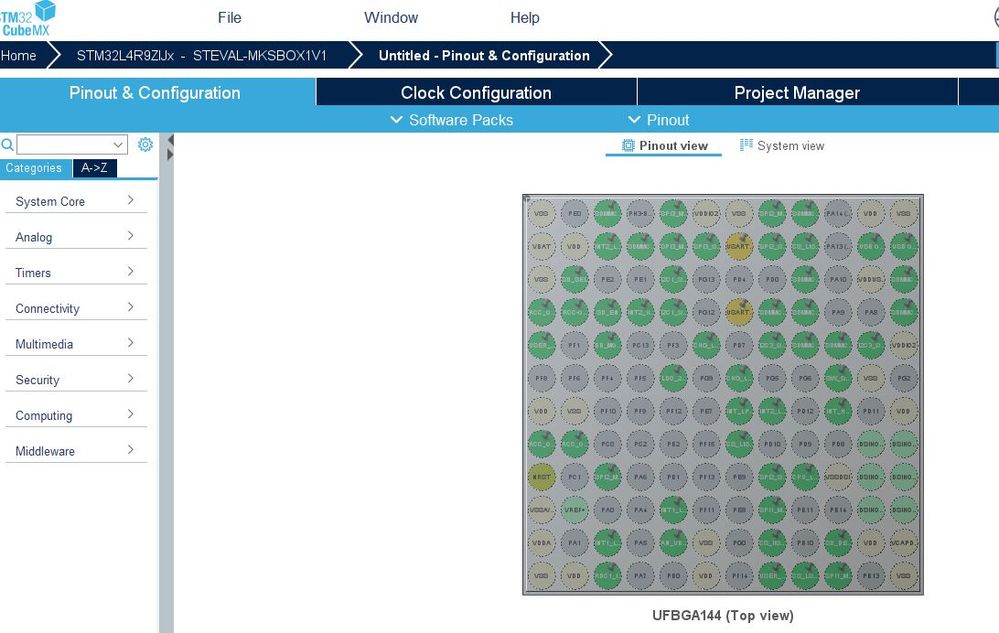Choose the PF1 pin

[574, 345]
